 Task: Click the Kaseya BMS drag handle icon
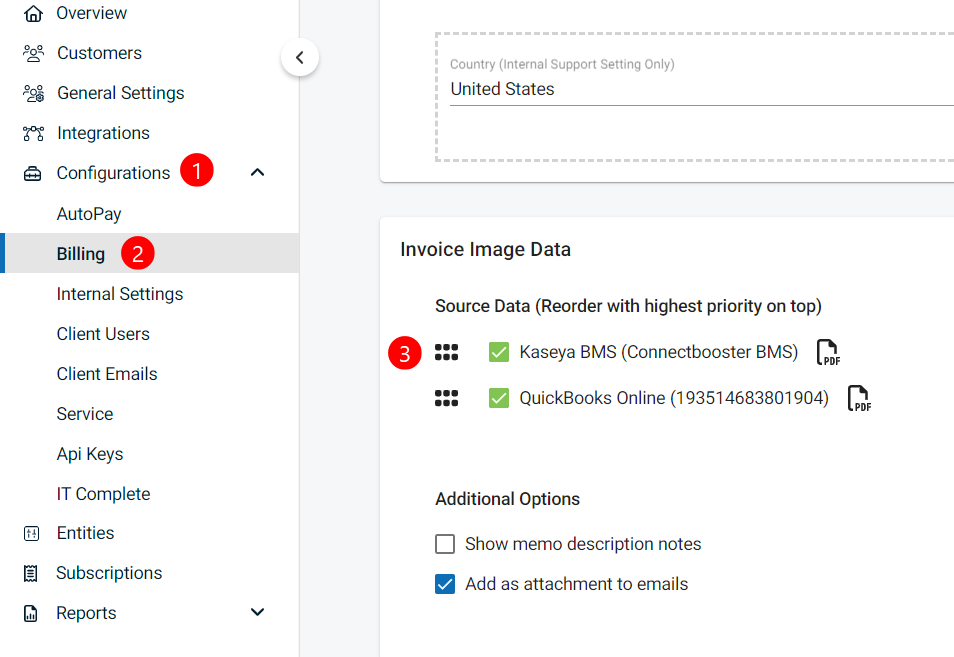[x=446, y=352]
